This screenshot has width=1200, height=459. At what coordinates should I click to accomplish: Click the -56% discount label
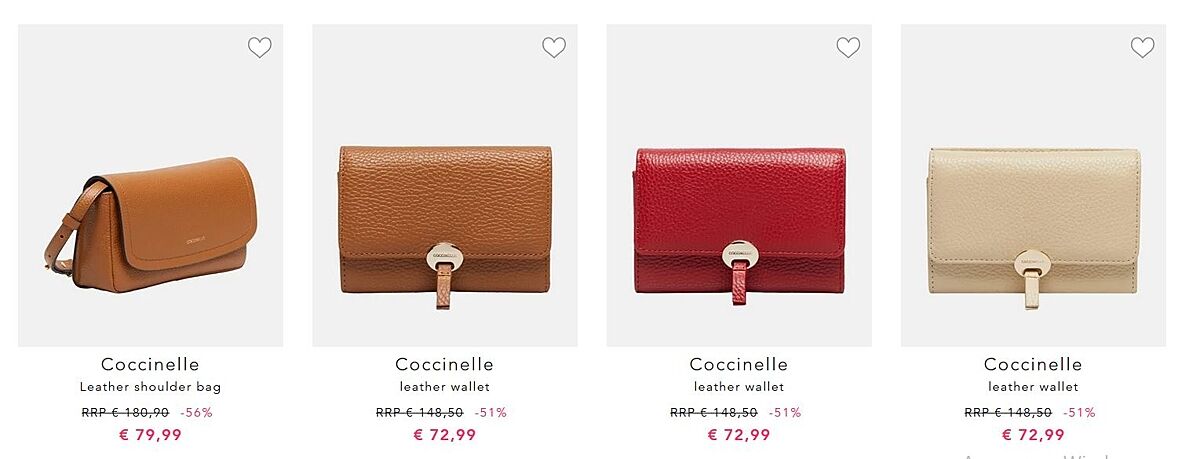click(196, 412)
